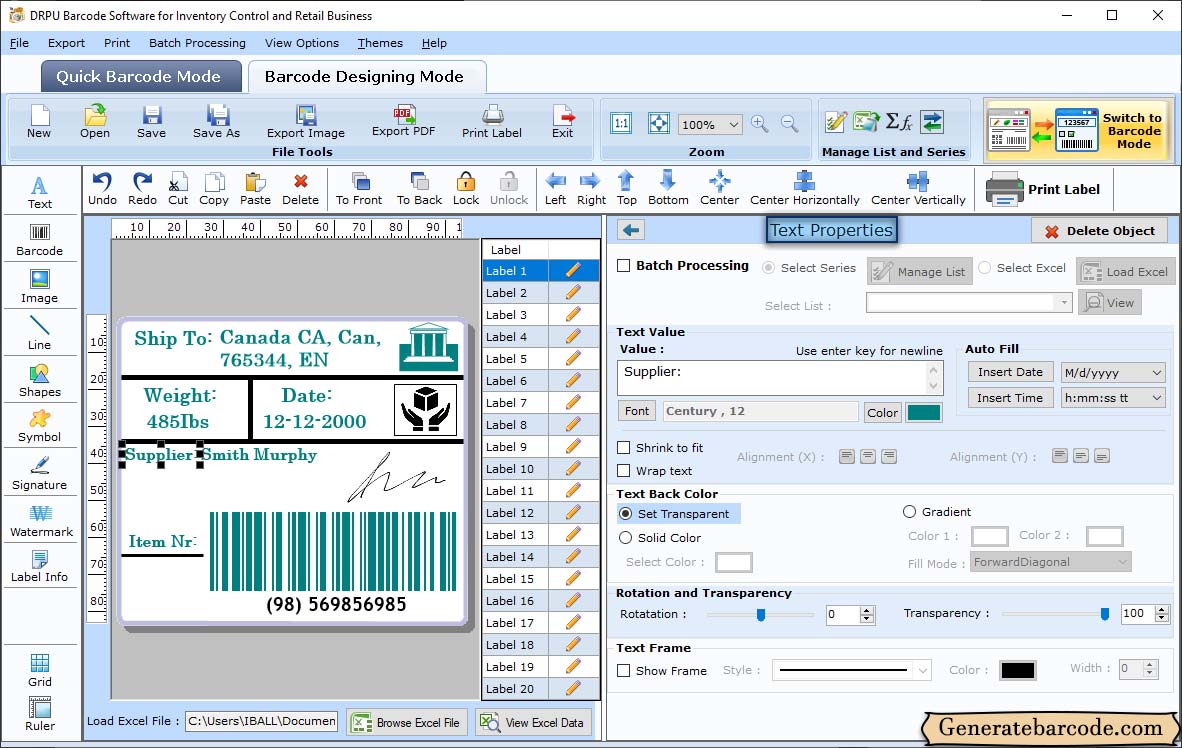Cut the selected object

(178, 189)
